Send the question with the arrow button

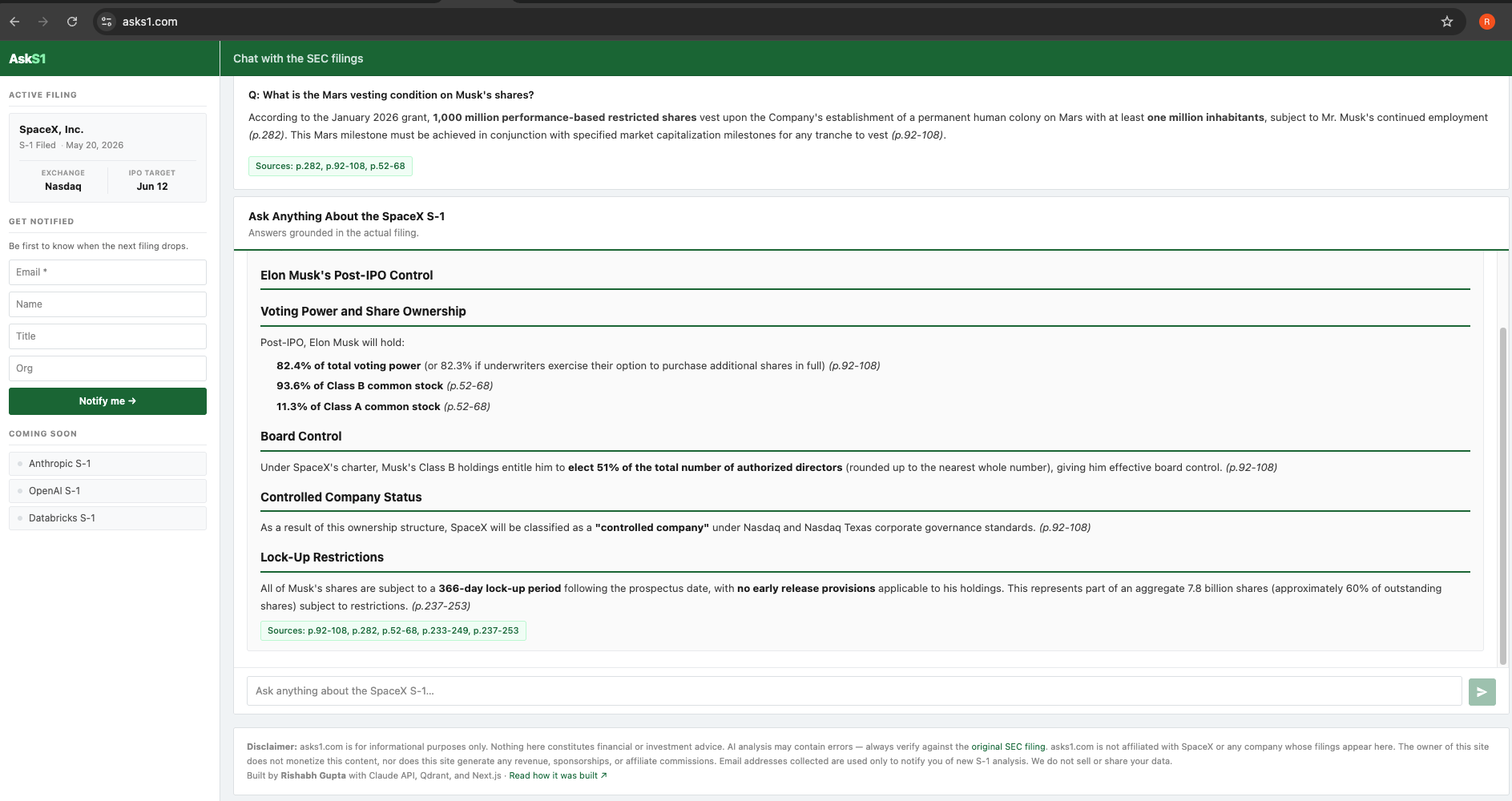click(x=1482, y=692)
